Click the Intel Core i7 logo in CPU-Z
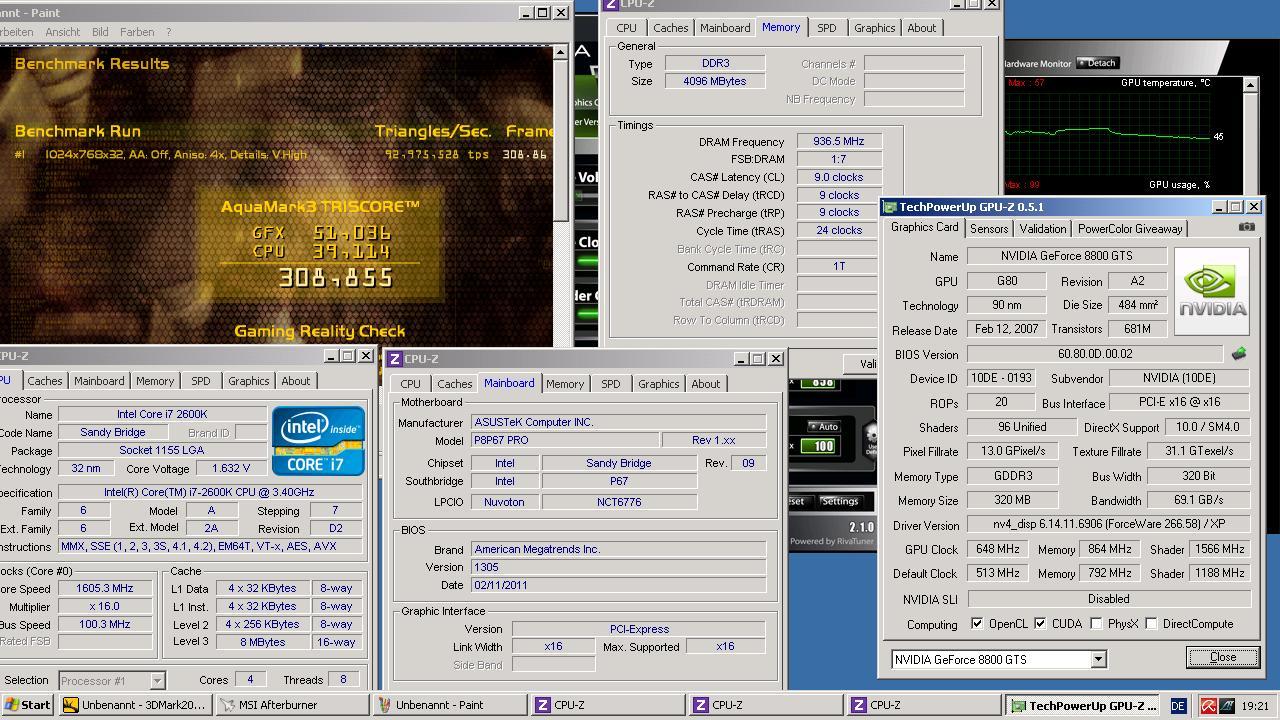The image size is (1280, 720). click(319, 441)
